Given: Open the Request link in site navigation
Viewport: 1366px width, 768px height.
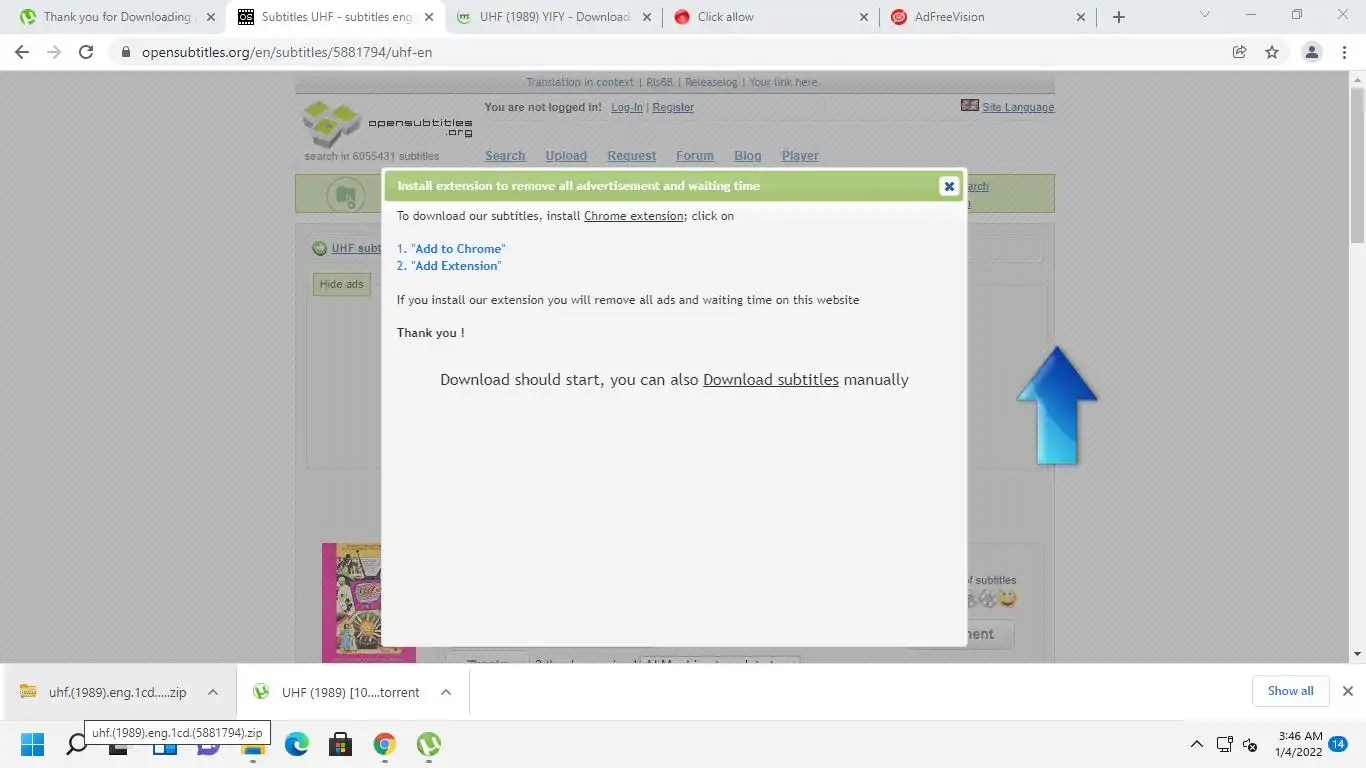Looking at the screenshot, I should pyautogui.click(x=631, y=156).
